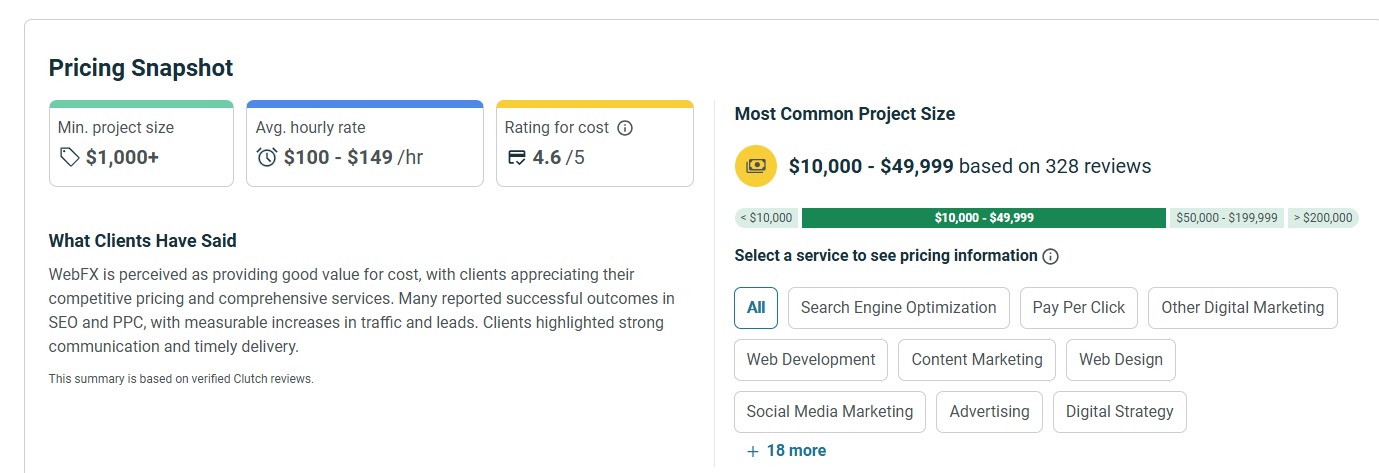
Task: Click the price tag icon beside $1,000+
Action: point(69,157)
